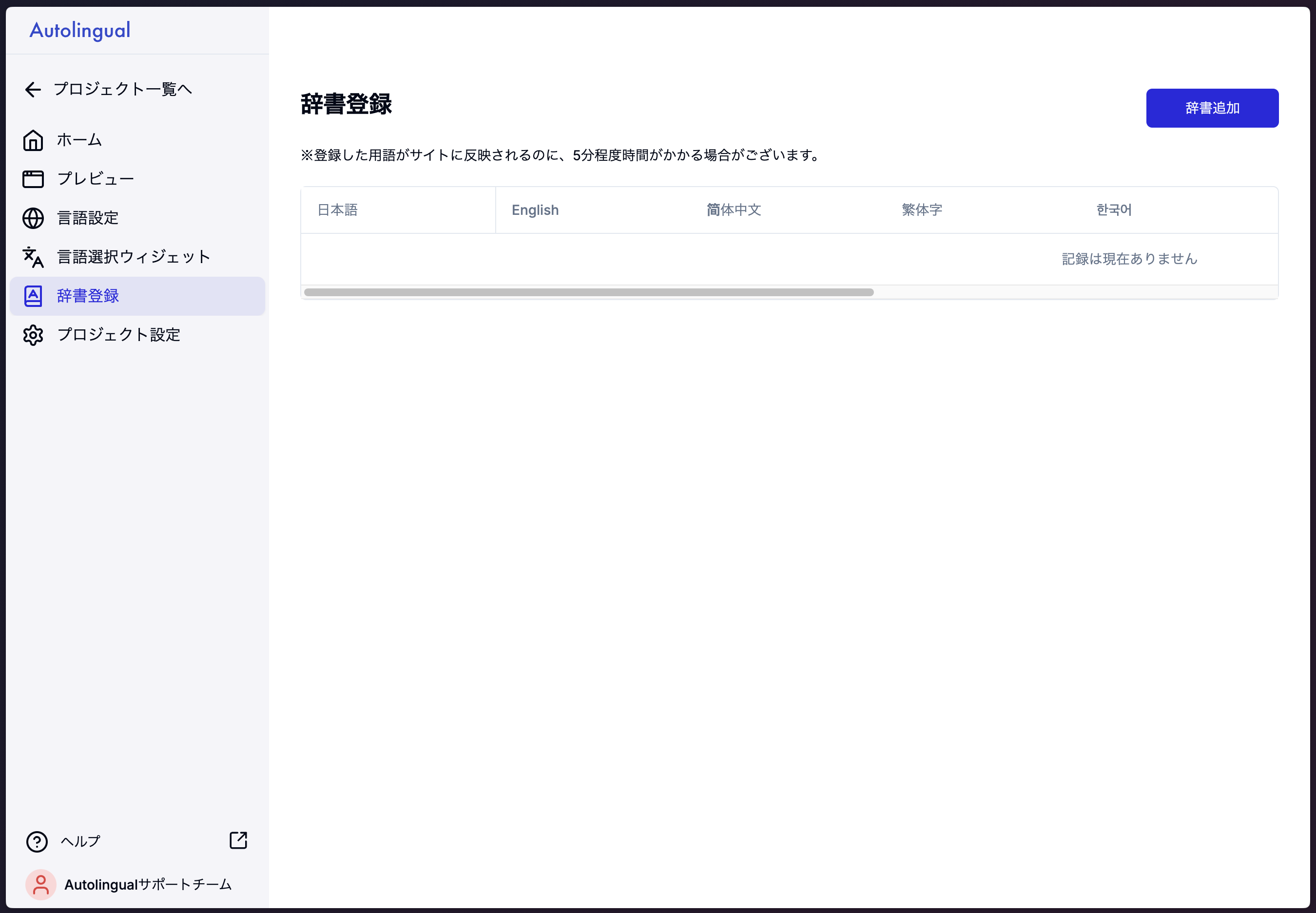Viewport: 1316px width, 913px height.
Task: Click the dictionary book icon
Action: [x=33, y=296]
